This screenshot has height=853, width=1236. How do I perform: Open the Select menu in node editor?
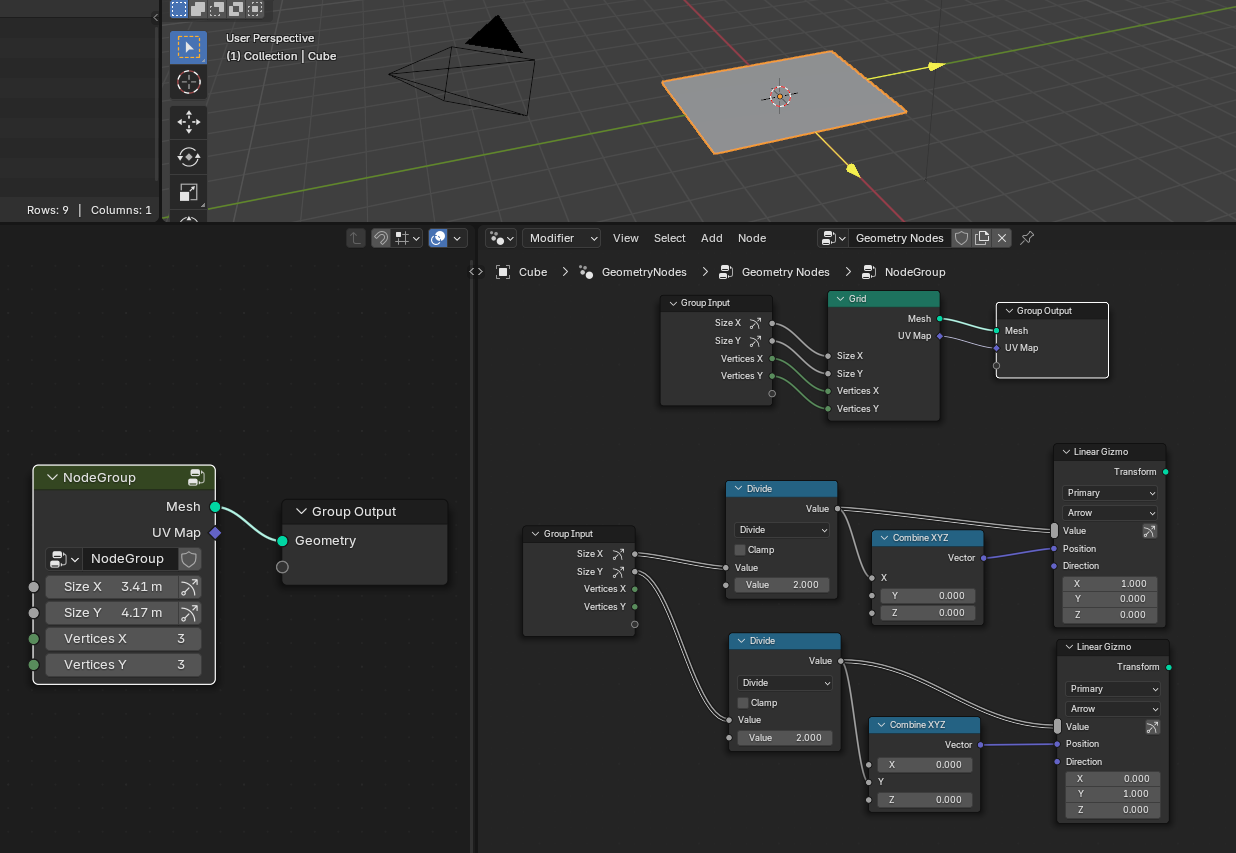point(670,238)
